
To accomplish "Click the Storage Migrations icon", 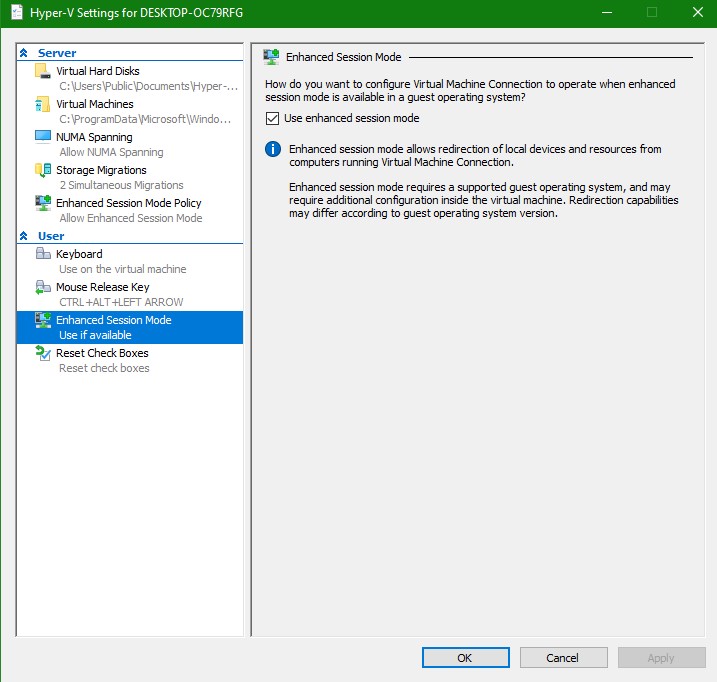I will coord(42,170).
